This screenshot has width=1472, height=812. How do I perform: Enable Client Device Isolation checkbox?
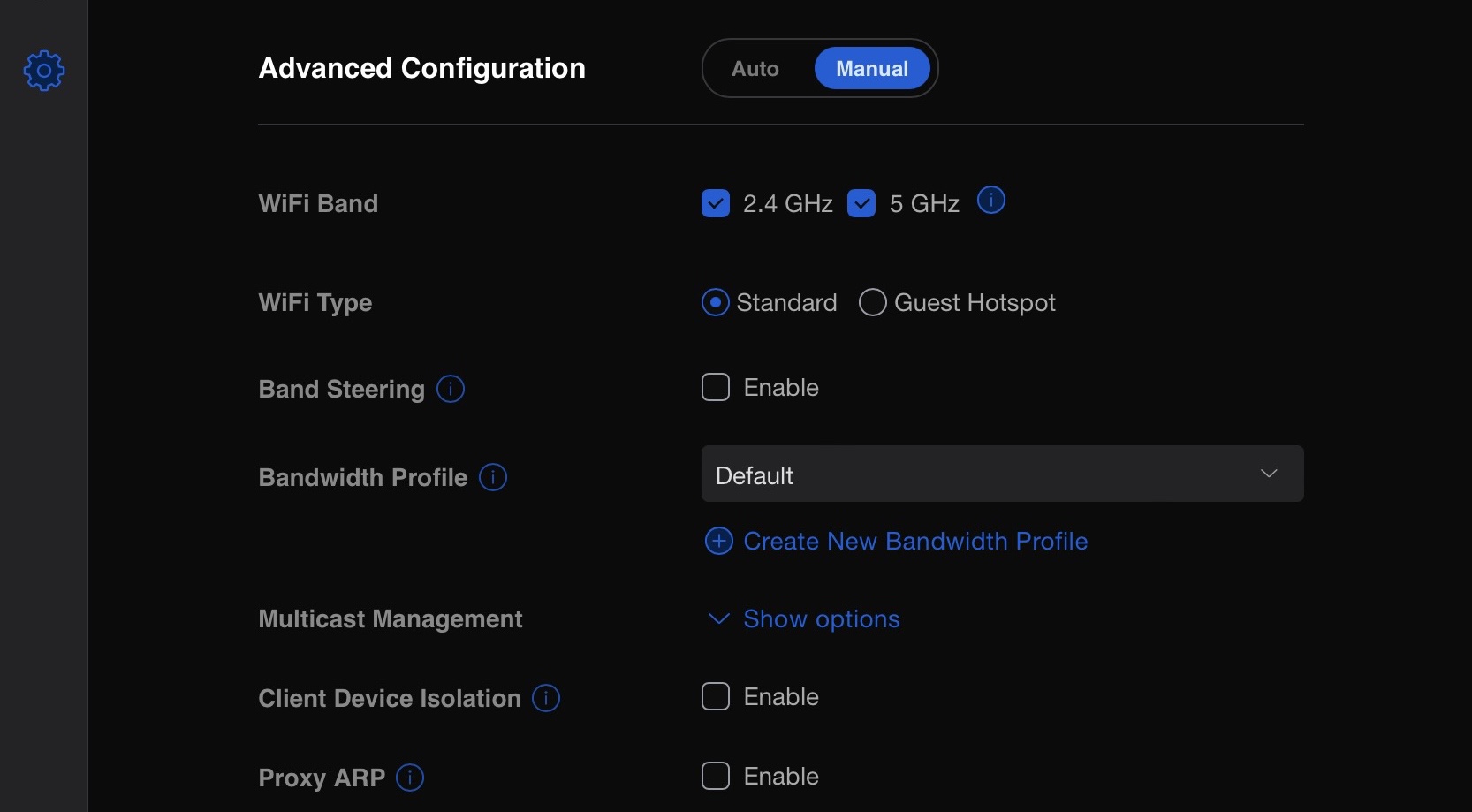pos(716,696)
